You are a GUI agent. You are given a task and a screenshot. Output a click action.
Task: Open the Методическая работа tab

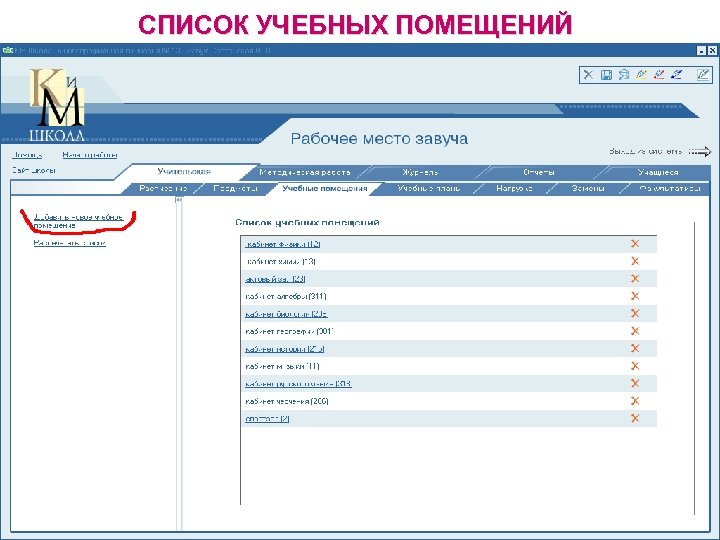305,173
